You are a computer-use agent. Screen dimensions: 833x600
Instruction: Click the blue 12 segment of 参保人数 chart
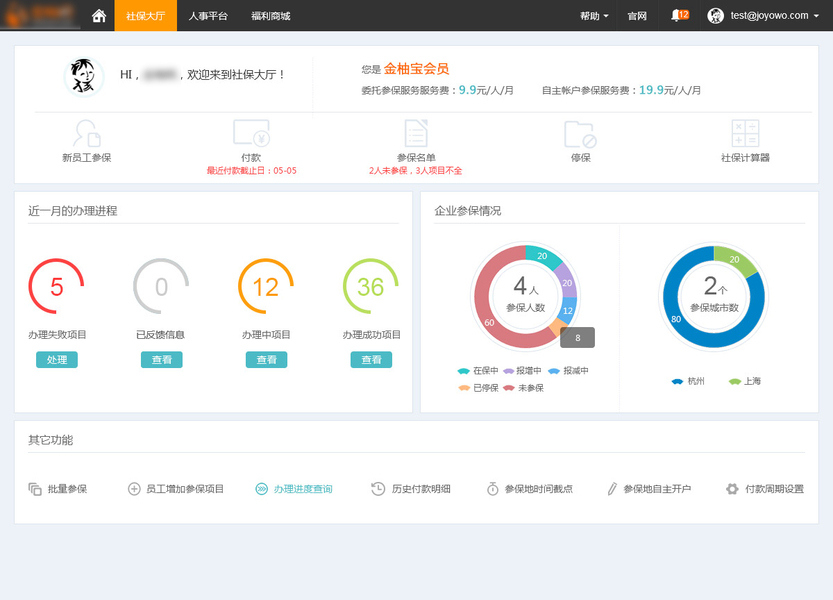[x=568, y=311]
